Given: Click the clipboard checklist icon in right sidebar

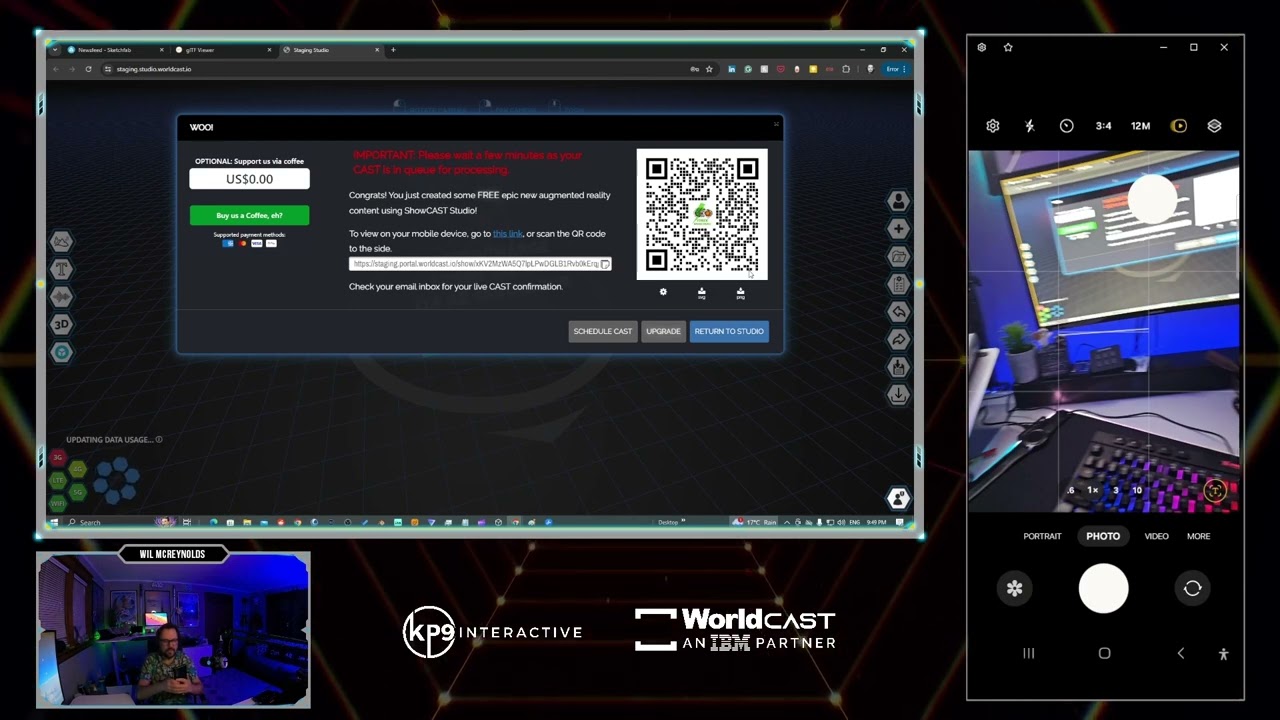Looking at the screenshot, I should [898, 285].
